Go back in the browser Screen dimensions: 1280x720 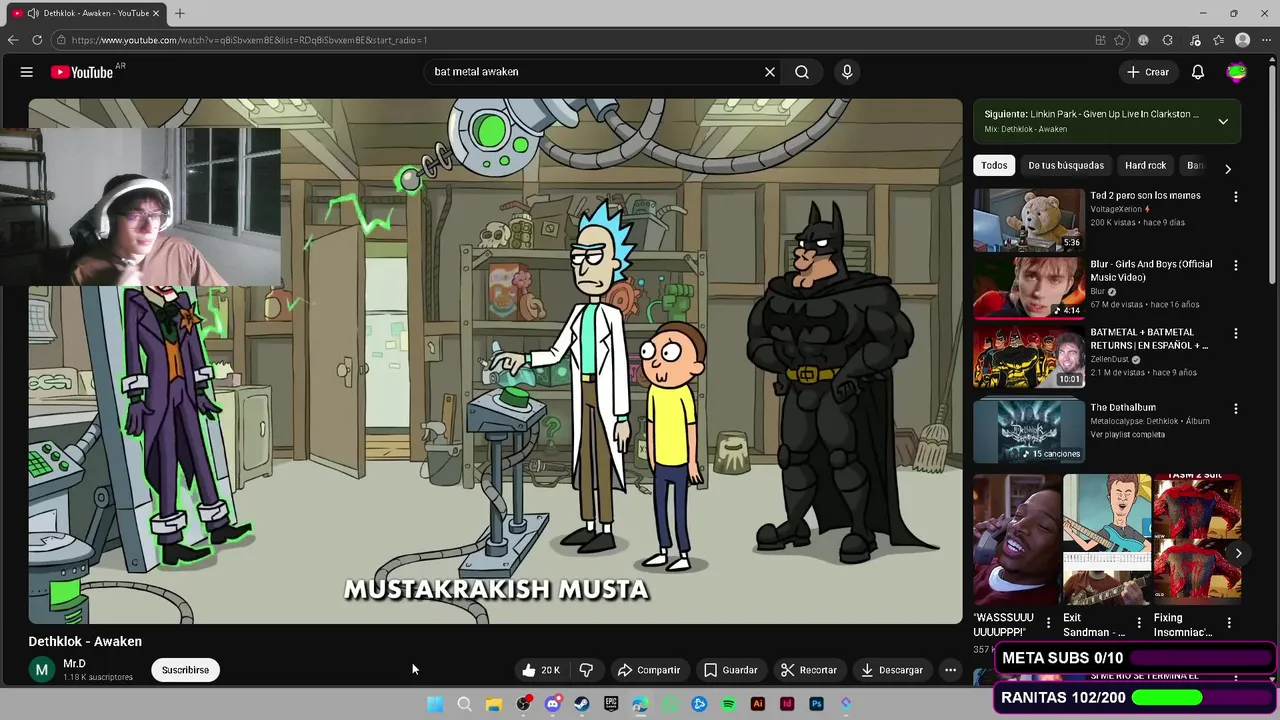point(13,40)
